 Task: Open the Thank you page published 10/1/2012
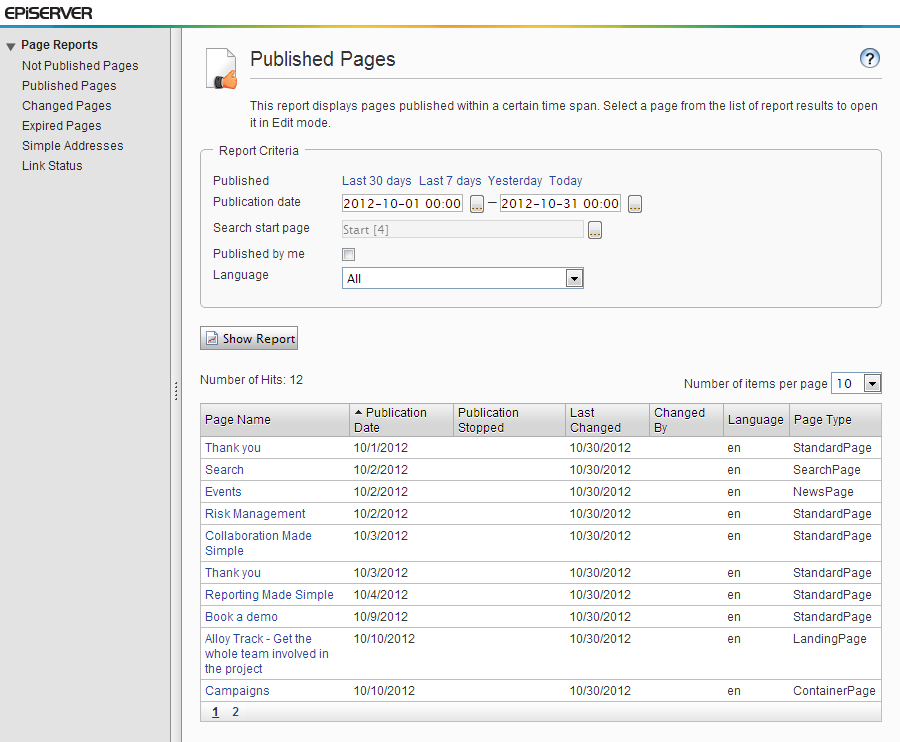click(233, 448)
